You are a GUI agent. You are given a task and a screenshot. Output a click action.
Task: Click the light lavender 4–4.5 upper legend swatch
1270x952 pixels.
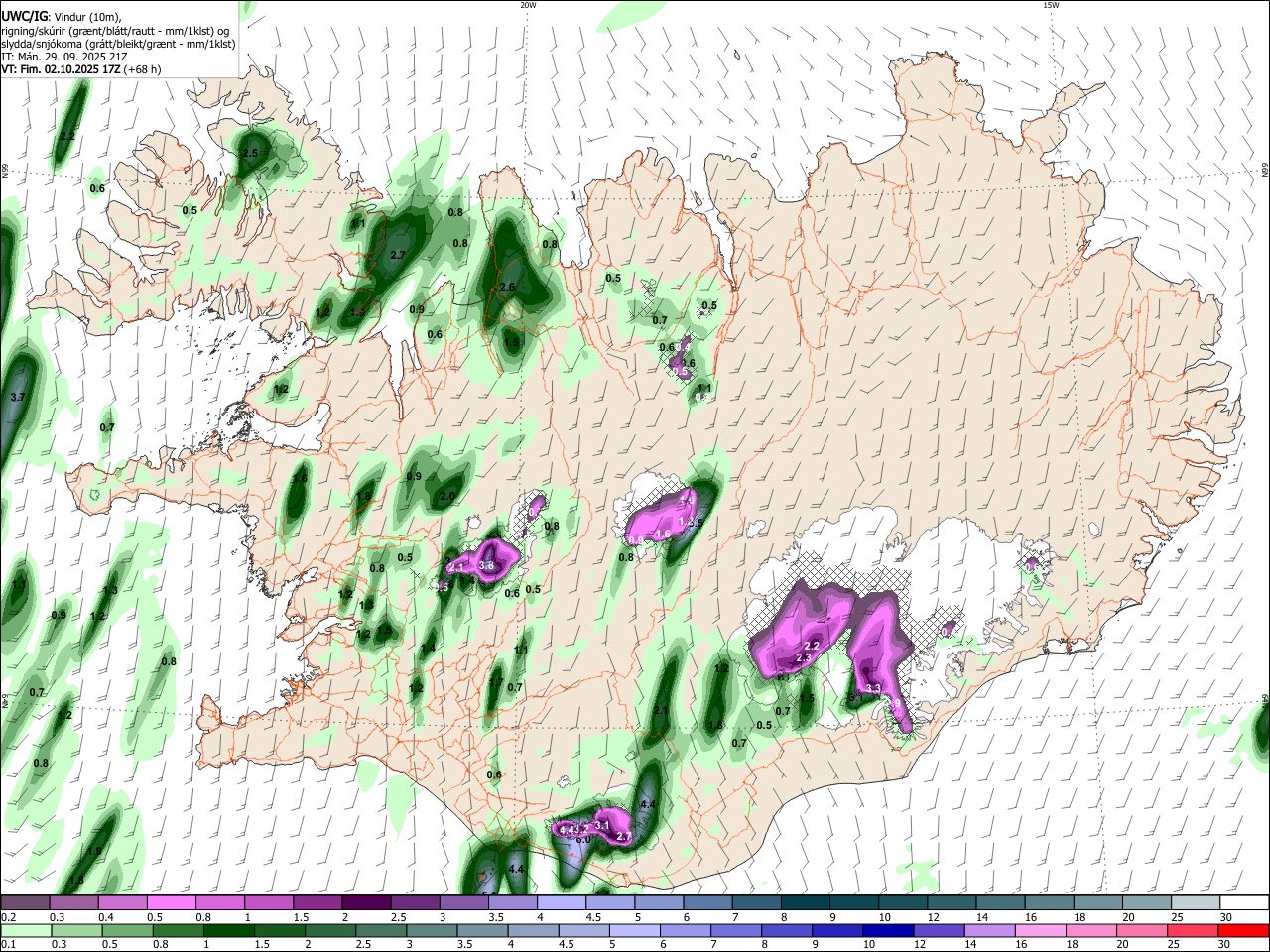click(x=562, y=903)
